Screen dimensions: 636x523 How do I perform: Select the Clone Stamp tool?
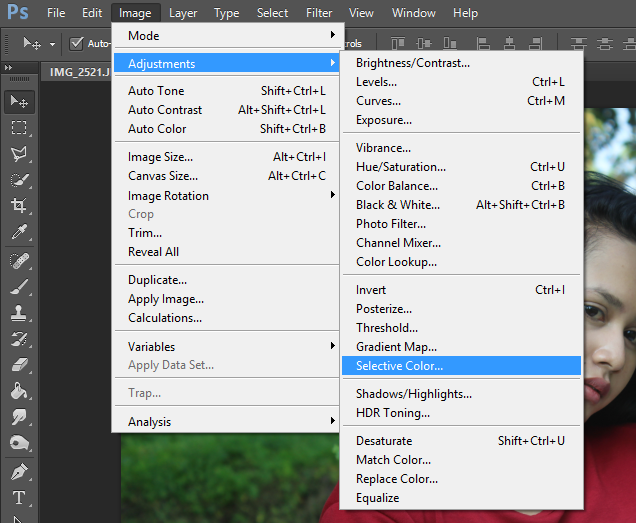[x=19, y=313]
